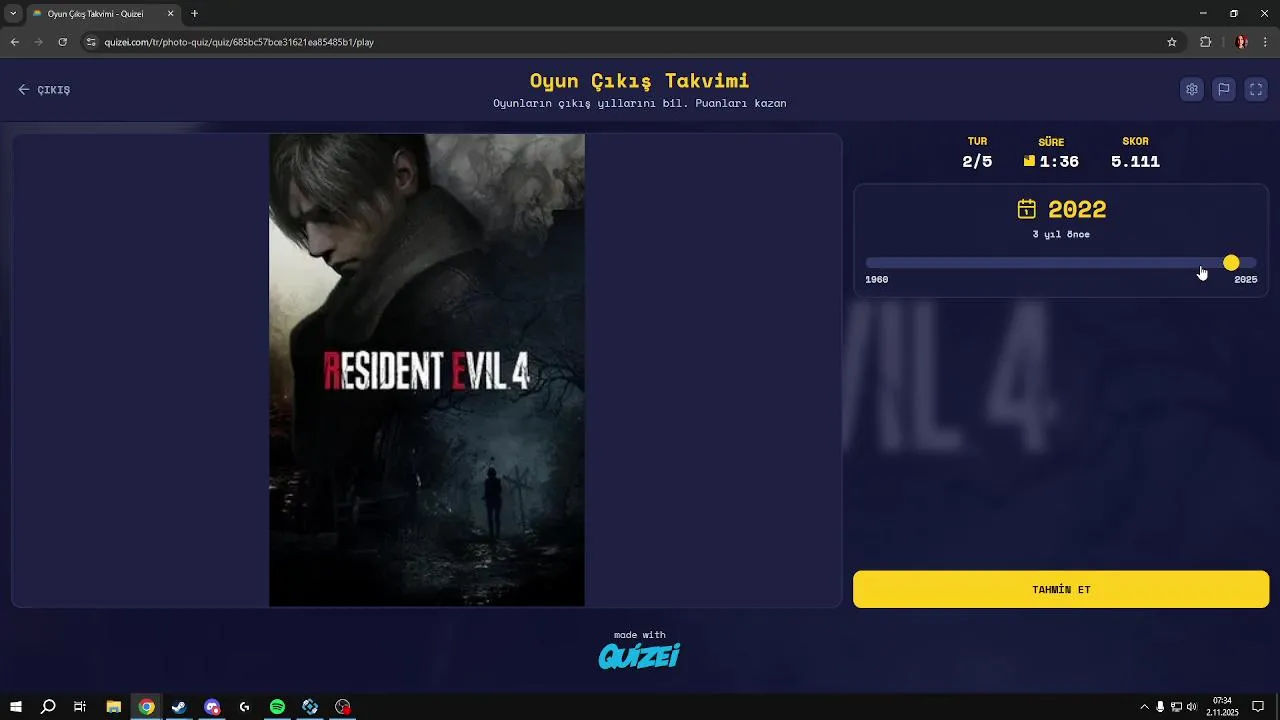This screenshot has width=1280, height=720.
Task: Click the address bar URL
Action: click(x=239, y=42)
